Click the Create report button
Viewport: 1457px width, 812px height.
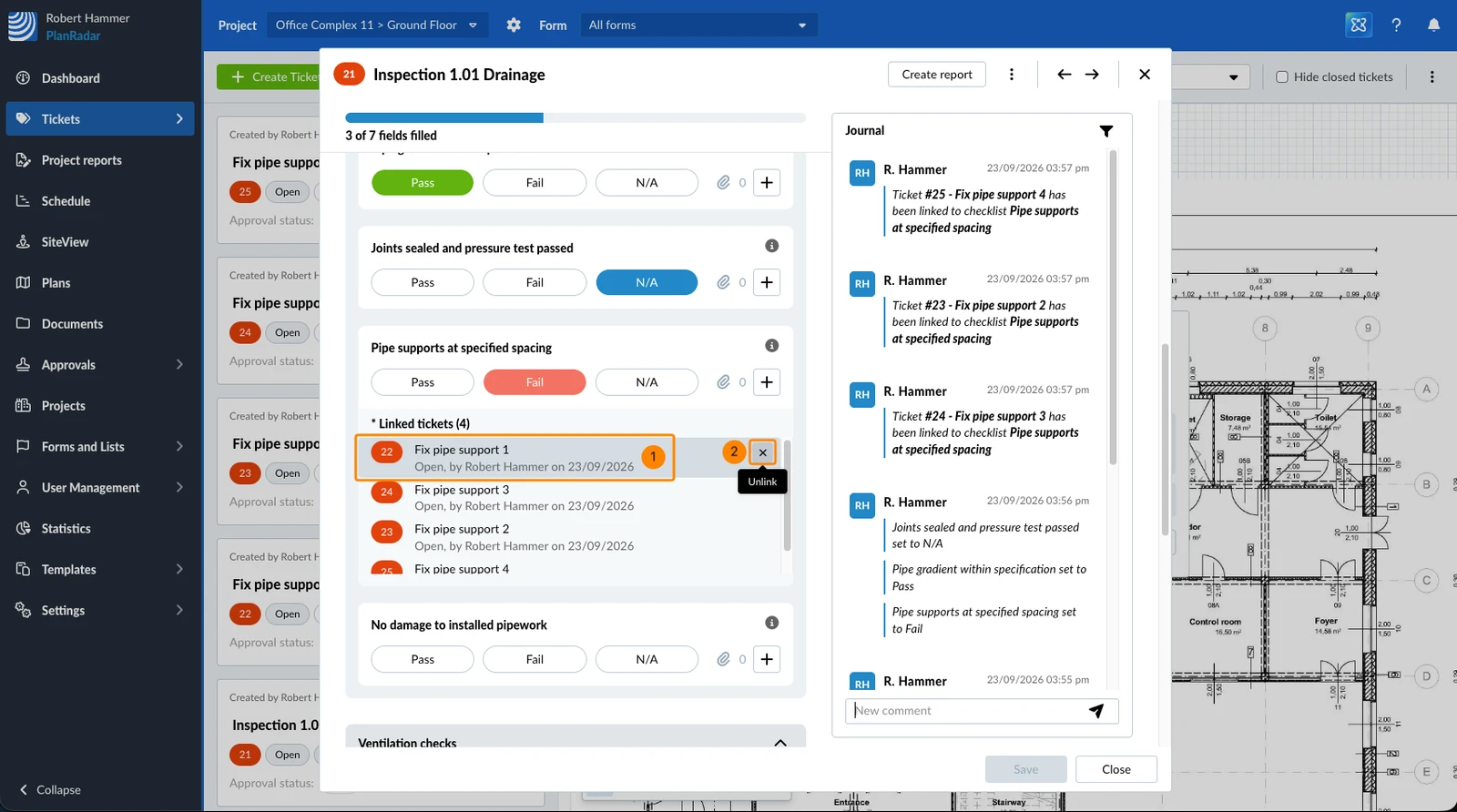(937, 75)
